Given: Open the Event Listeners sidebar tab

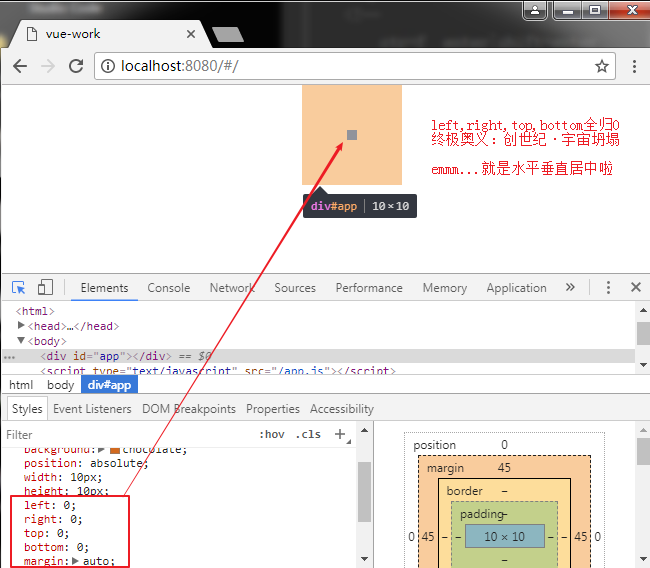Looking at the screenshot, I should point(92,409).
